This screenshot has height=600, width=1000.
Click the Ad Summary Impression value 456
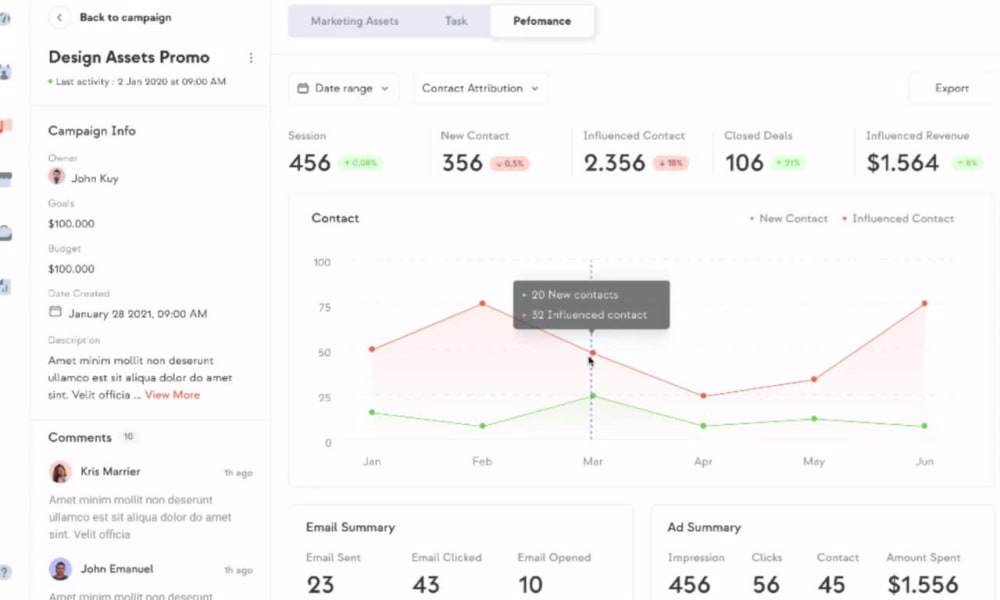click(x=689, y=585)
